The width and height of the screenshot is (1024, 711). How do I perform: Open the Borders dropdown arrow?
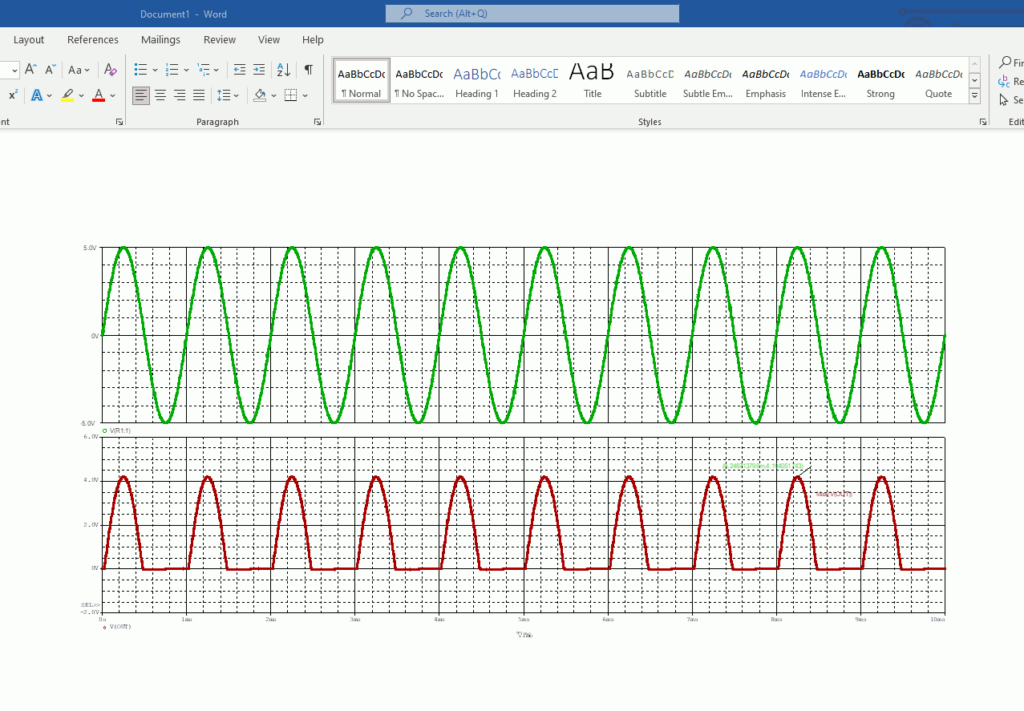305,95
